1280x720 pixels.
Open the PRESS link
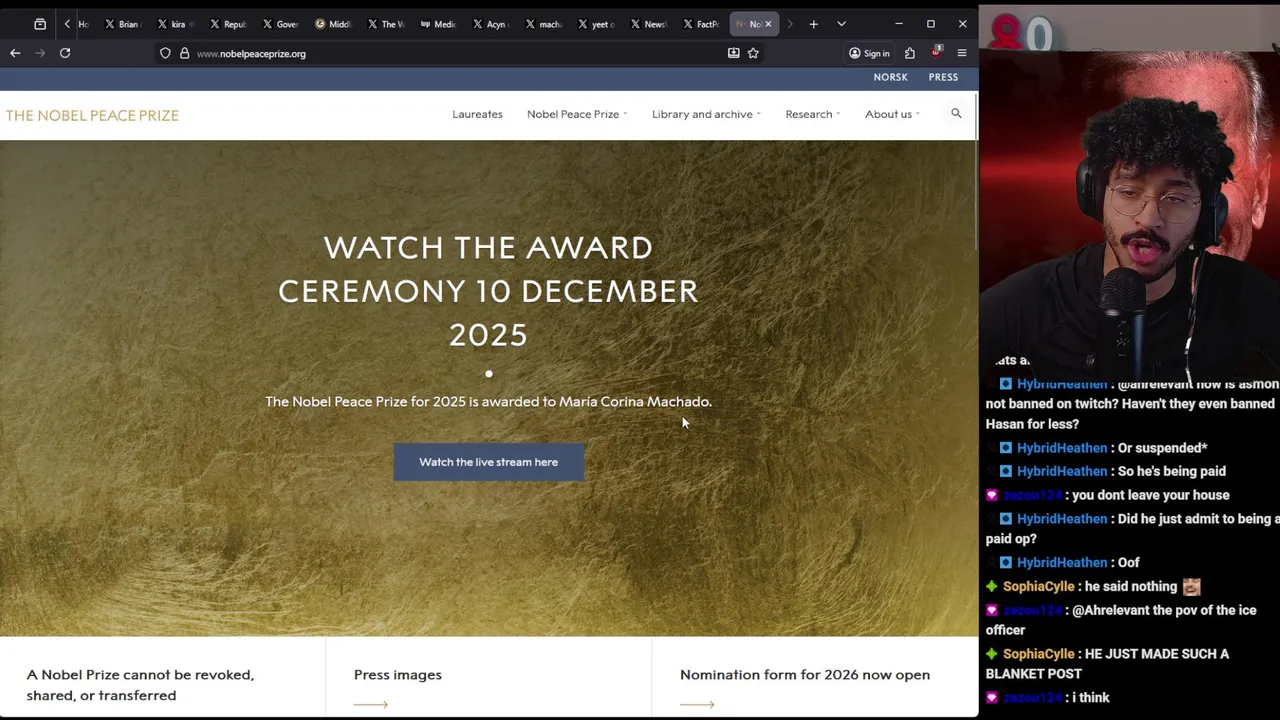[943, 77]
